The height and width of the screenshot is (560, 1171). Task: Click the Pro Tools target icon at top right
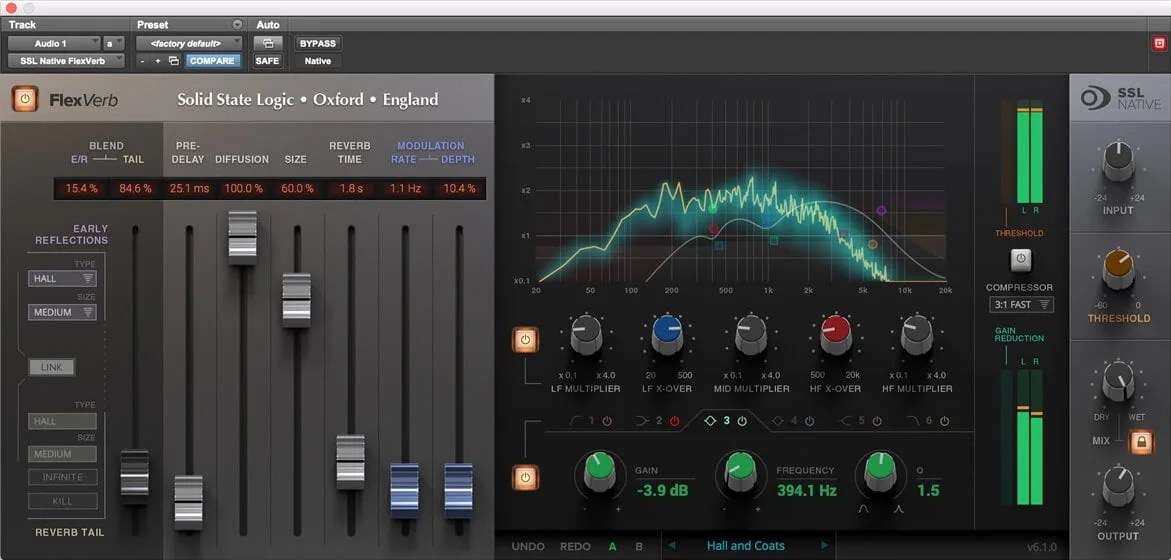(1159, 43)
